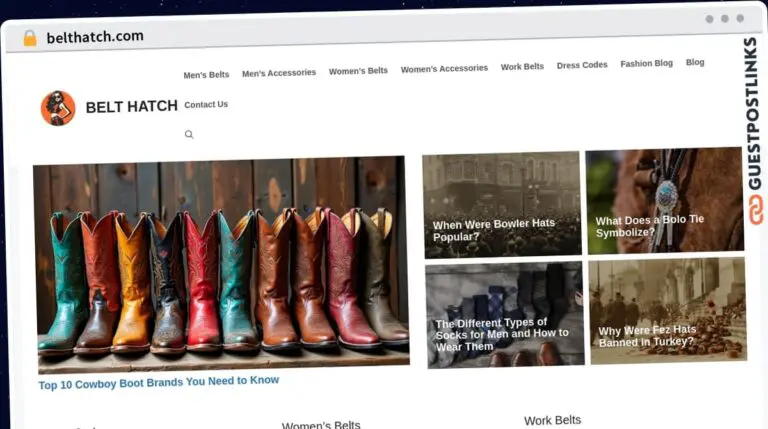Viewport: 768px width, 429px height.
Task: Open When Were Bowler Hats Popular article
Action: tap(493, 230)
